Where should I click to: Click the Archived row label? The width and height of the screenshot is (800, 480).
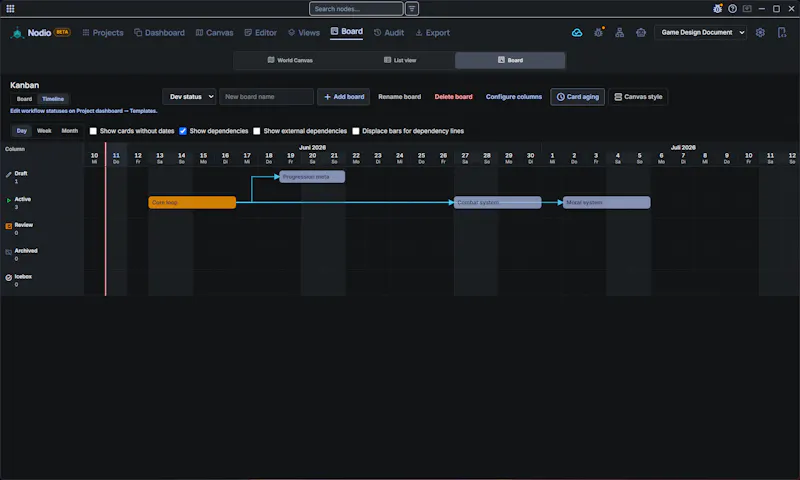(x=26, y=250)
